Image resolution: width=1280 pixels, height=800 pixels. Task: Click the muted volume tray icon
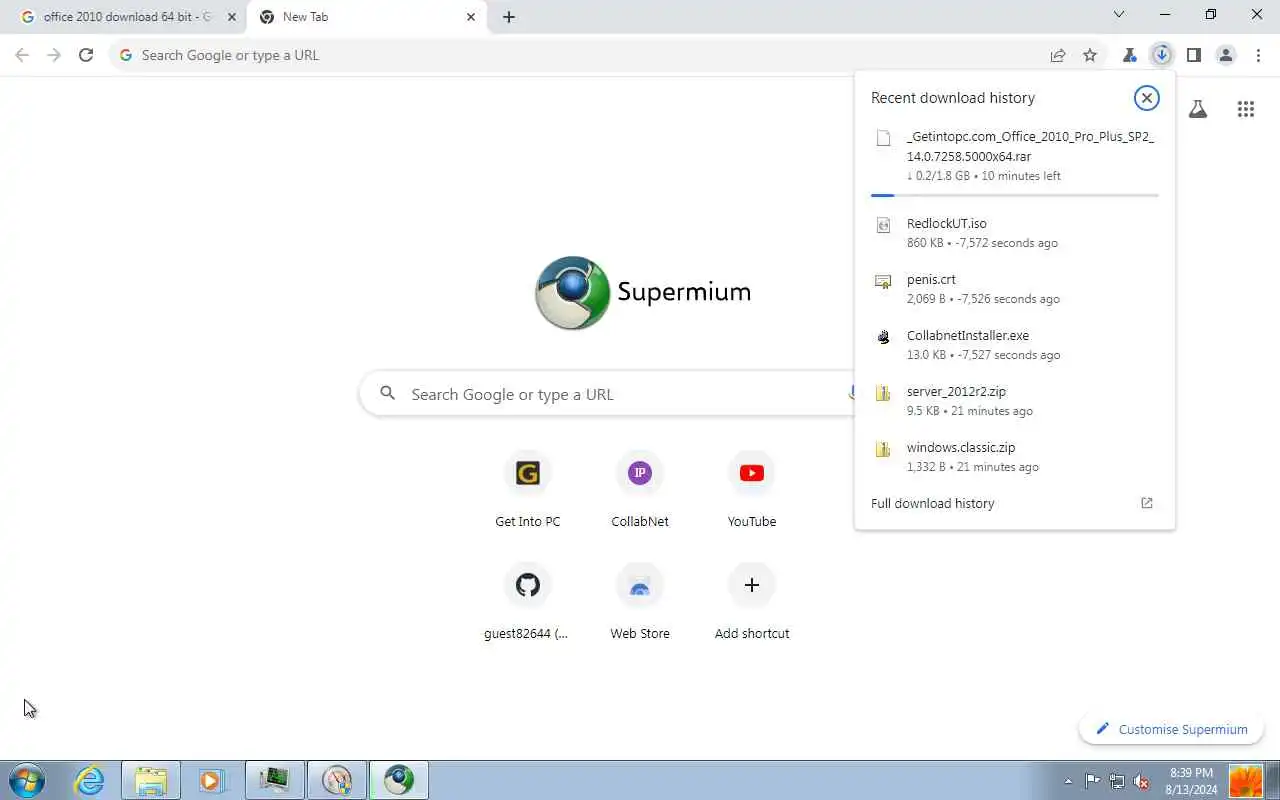(1141, 781)
